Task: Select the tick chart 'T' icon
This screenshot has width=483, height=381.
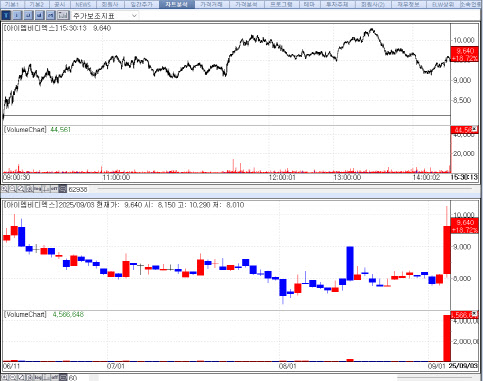Action: click(x=6, y=15)
